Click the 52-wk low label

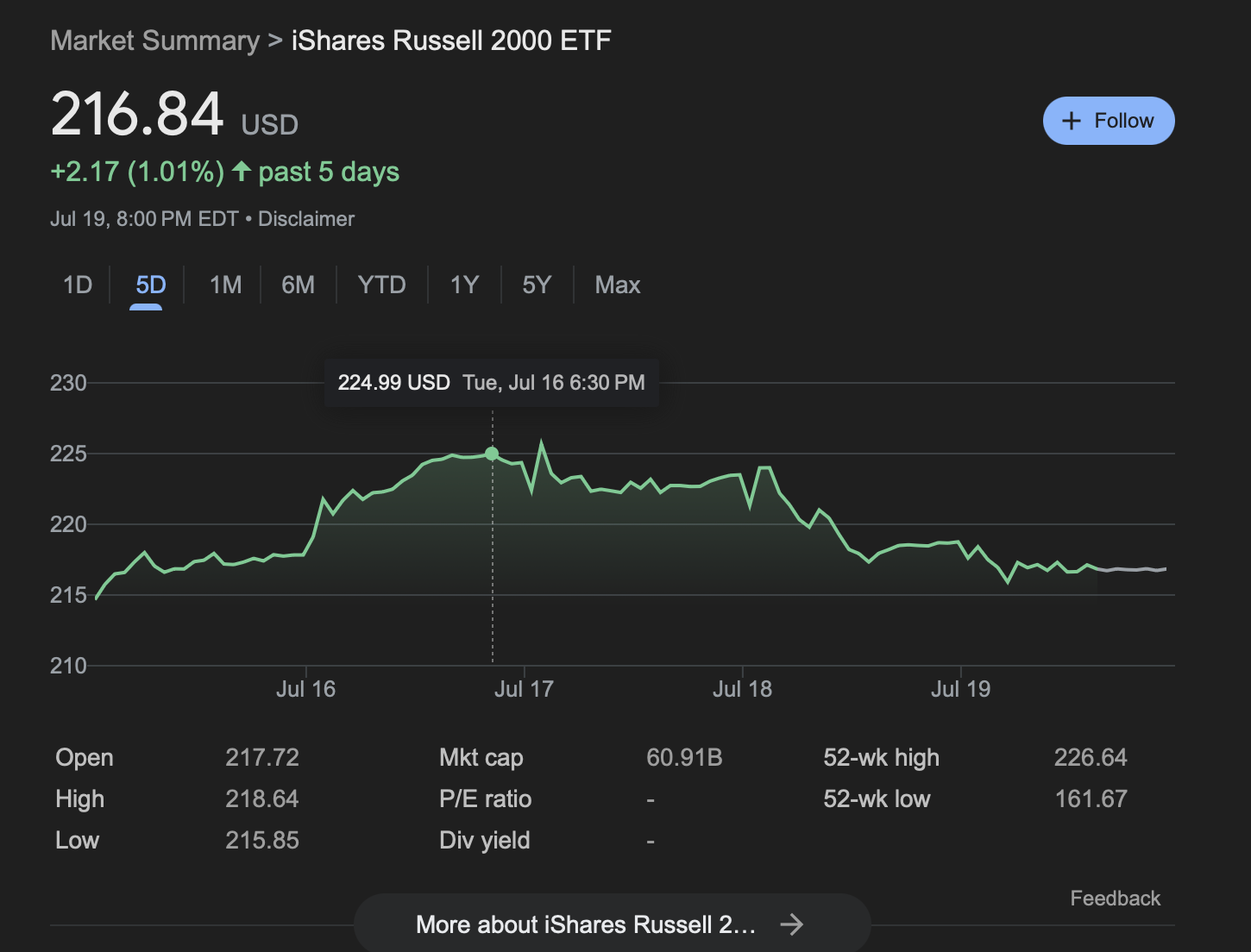pyautogui.click(x=877, y=799)
